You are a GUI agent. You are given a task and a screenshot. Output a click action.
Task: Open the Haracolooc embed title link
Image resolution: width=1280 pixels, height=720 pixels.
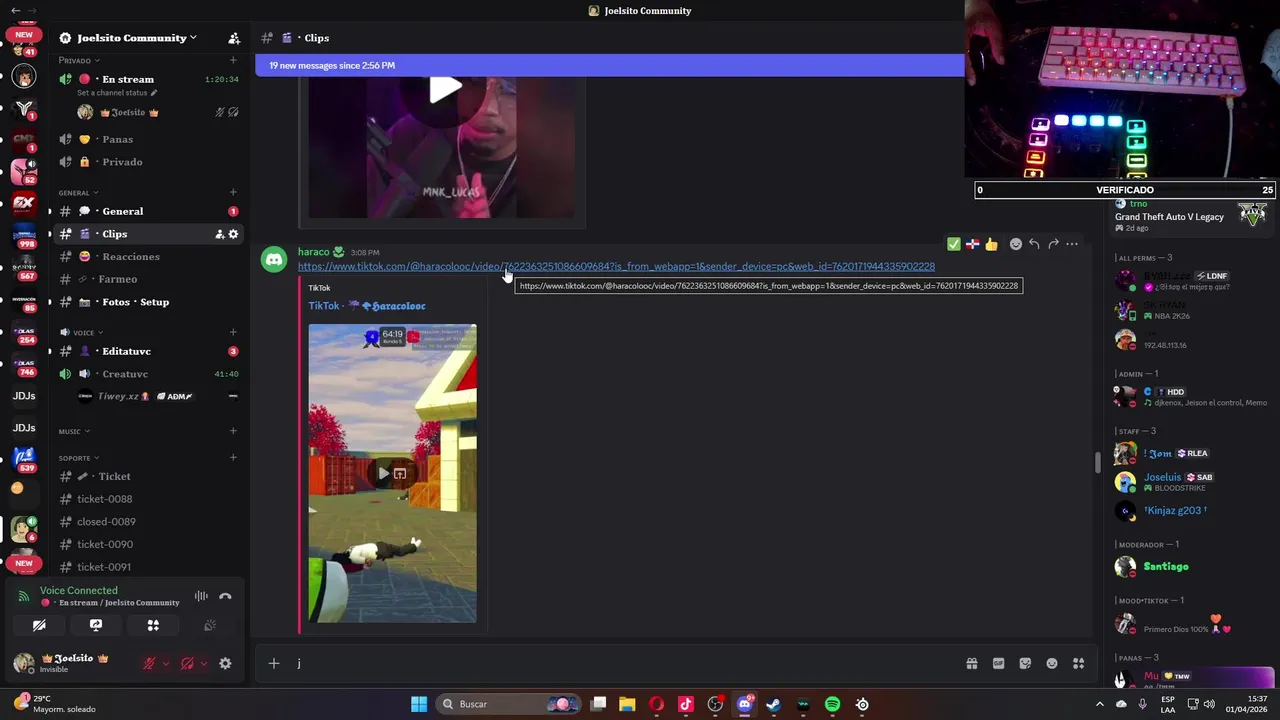tap(367, 306)
